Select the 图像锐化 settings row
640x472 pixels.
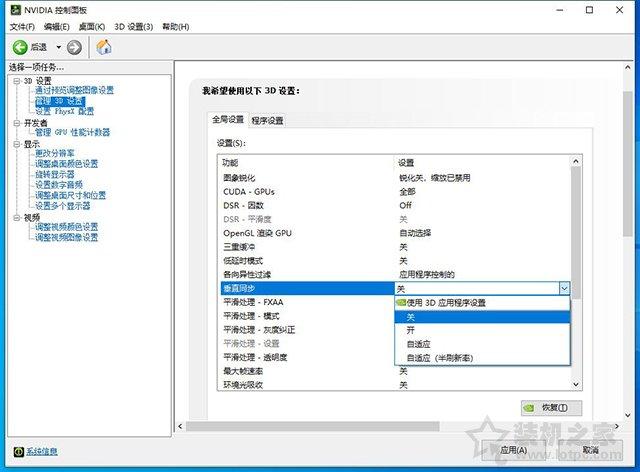point(395,178)
